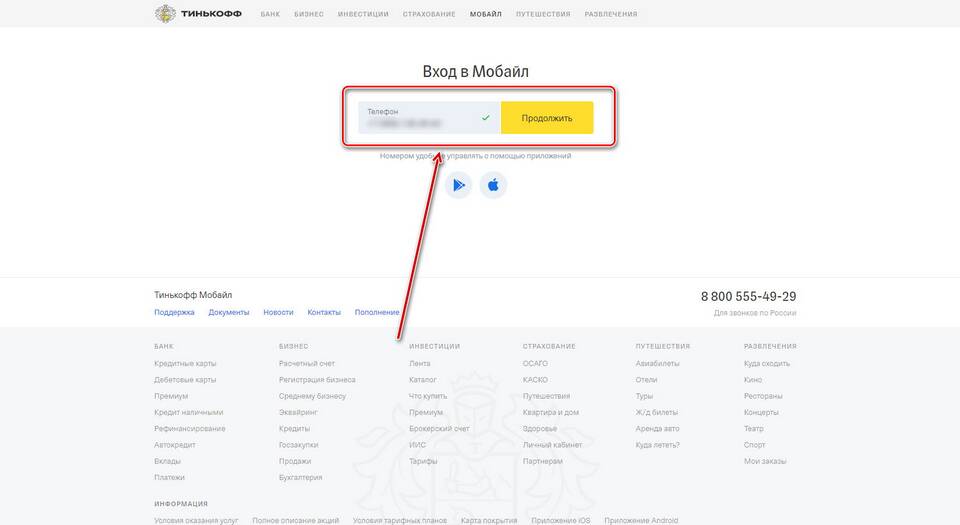Open the Пополнение link
The height and width of the screenshot is (525, 960).
tap(377, 312)
